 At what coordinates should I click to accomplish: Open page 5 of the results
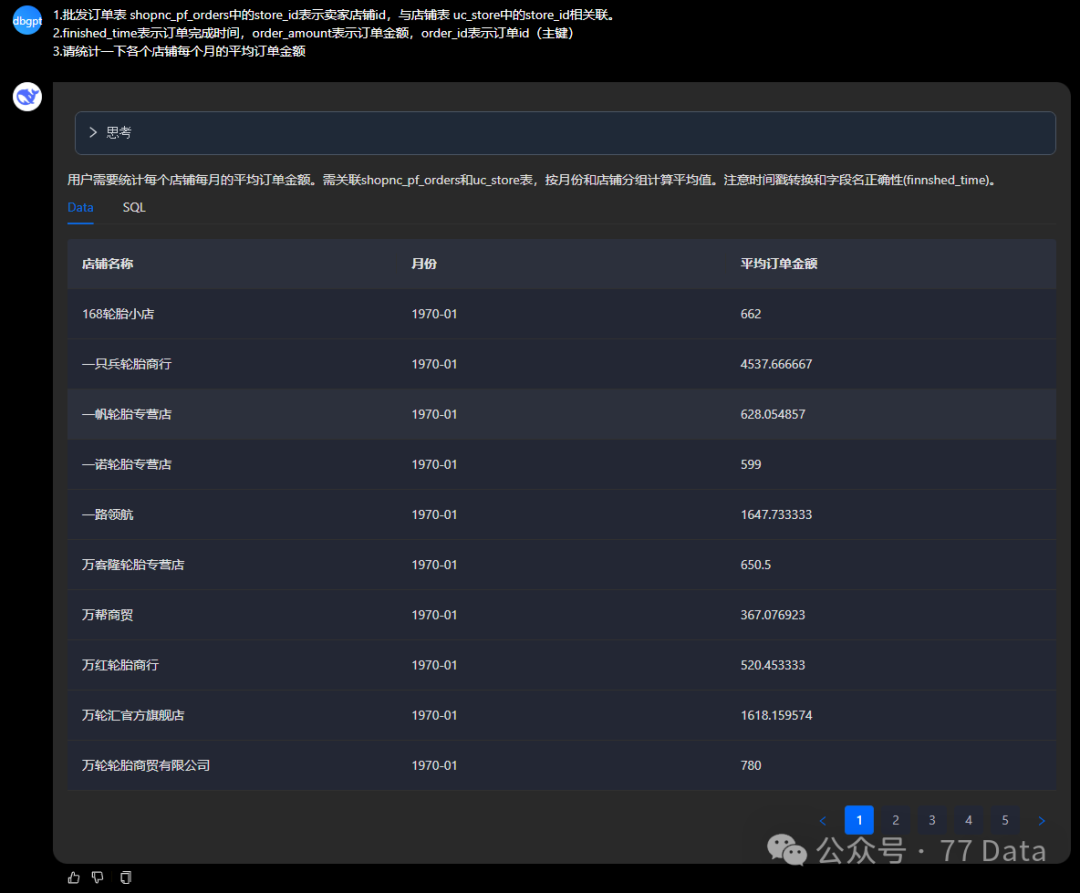coord(1004,820)
